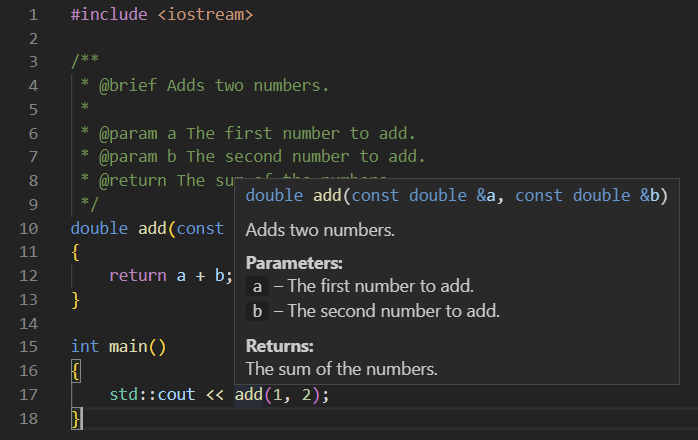Click 'const' keyword on line 10

click(x=200, y=228)
